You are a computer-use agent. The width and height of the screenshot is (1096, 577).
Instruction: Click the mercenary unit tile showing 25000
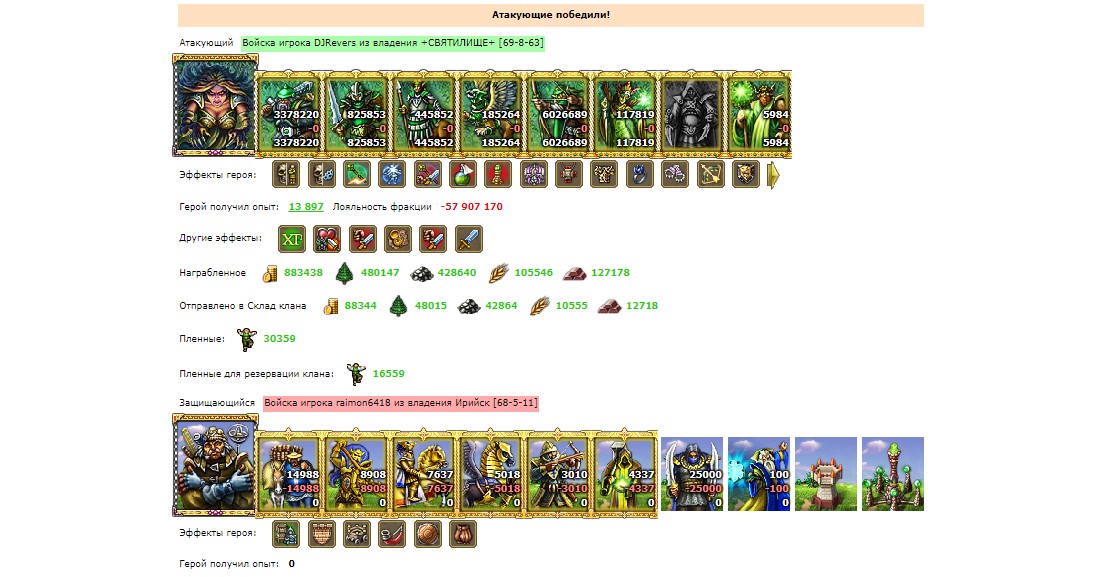692,473
